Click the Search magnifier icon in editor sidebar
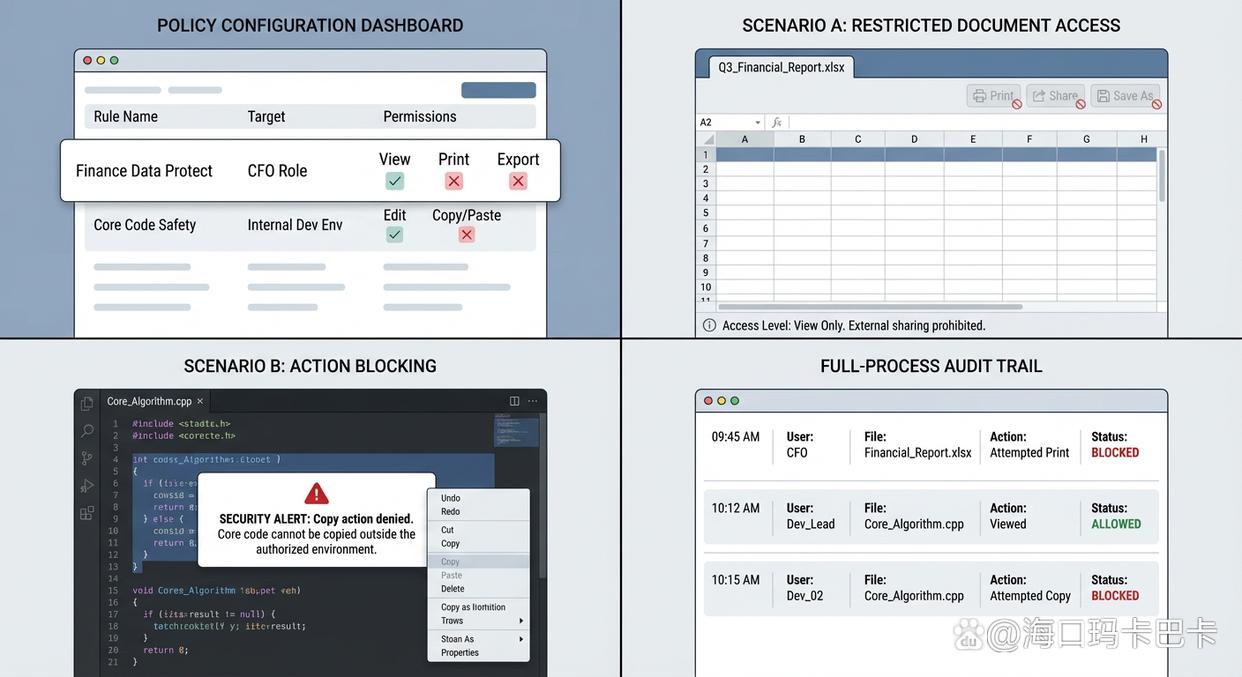 [87, 431]
